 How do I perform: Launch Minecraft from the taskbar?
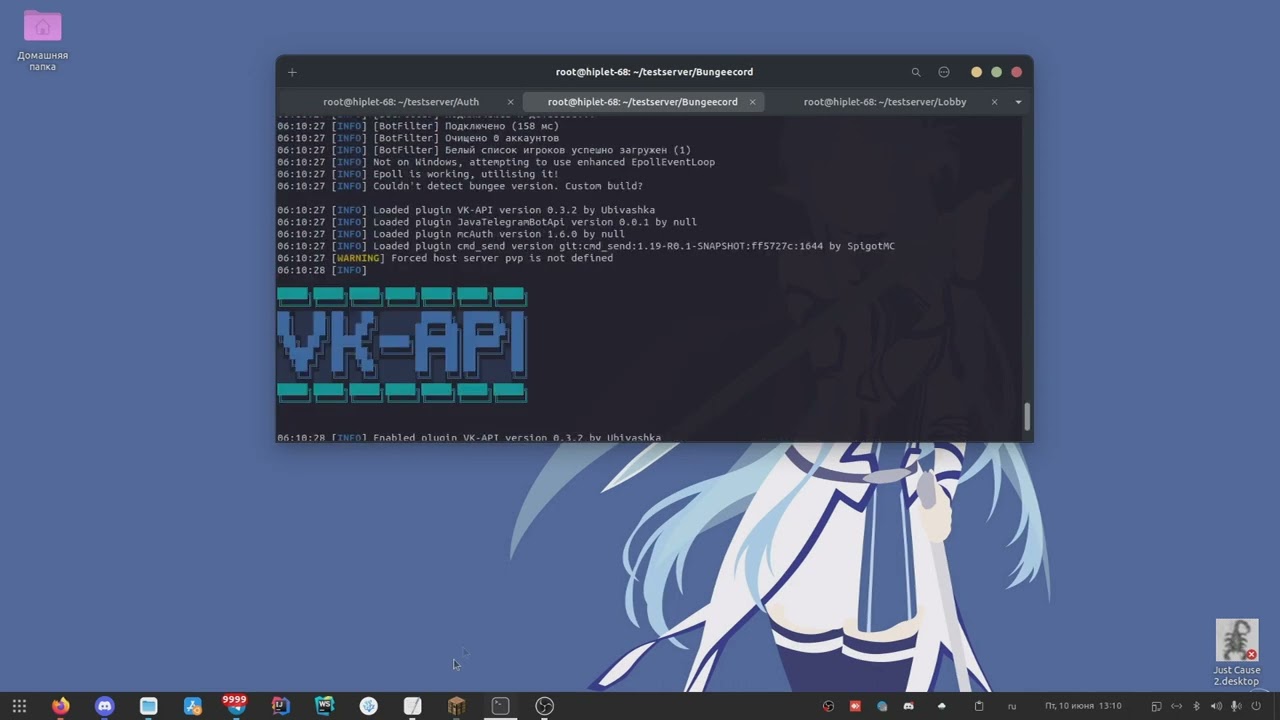coord(457,706)
